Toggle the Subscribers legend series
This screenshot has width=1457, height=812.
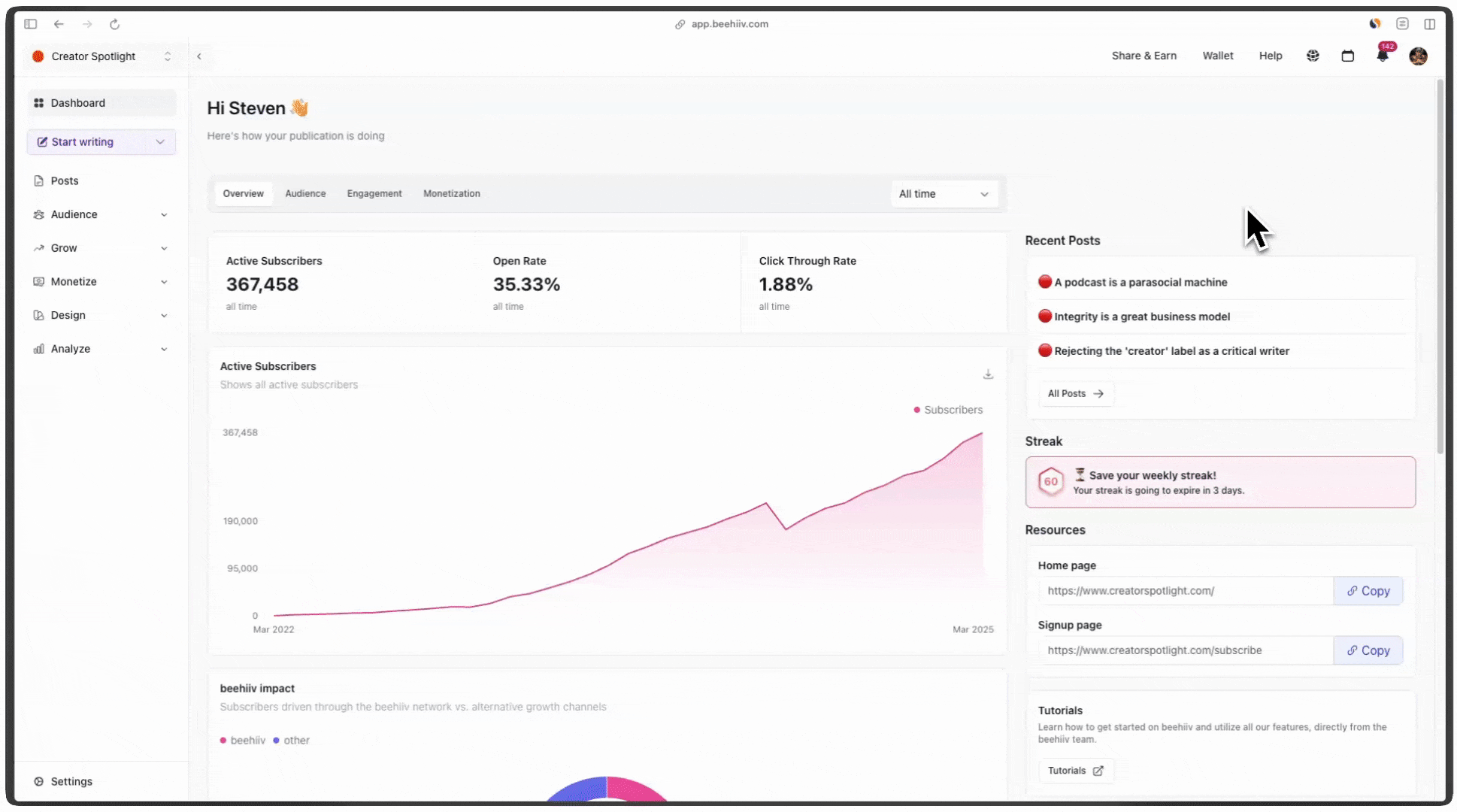tap(948, 410)
